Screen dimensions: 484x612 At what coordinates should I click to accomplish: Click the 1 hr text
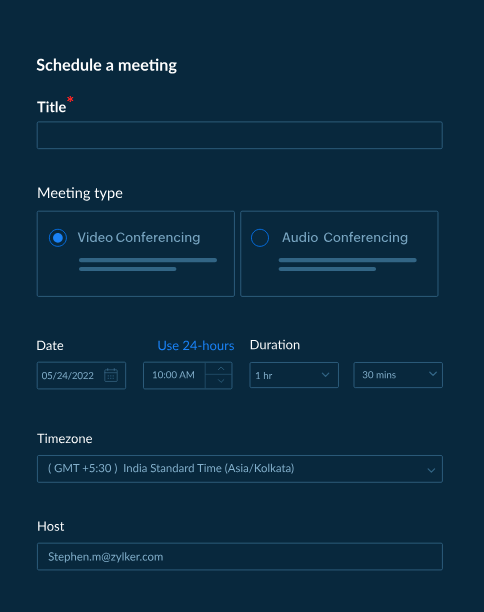click(263, 375)
